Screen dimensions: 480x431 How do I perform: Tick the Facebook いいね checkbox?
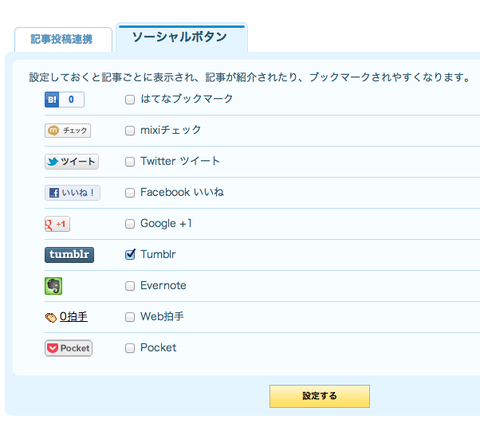point(130,193)
